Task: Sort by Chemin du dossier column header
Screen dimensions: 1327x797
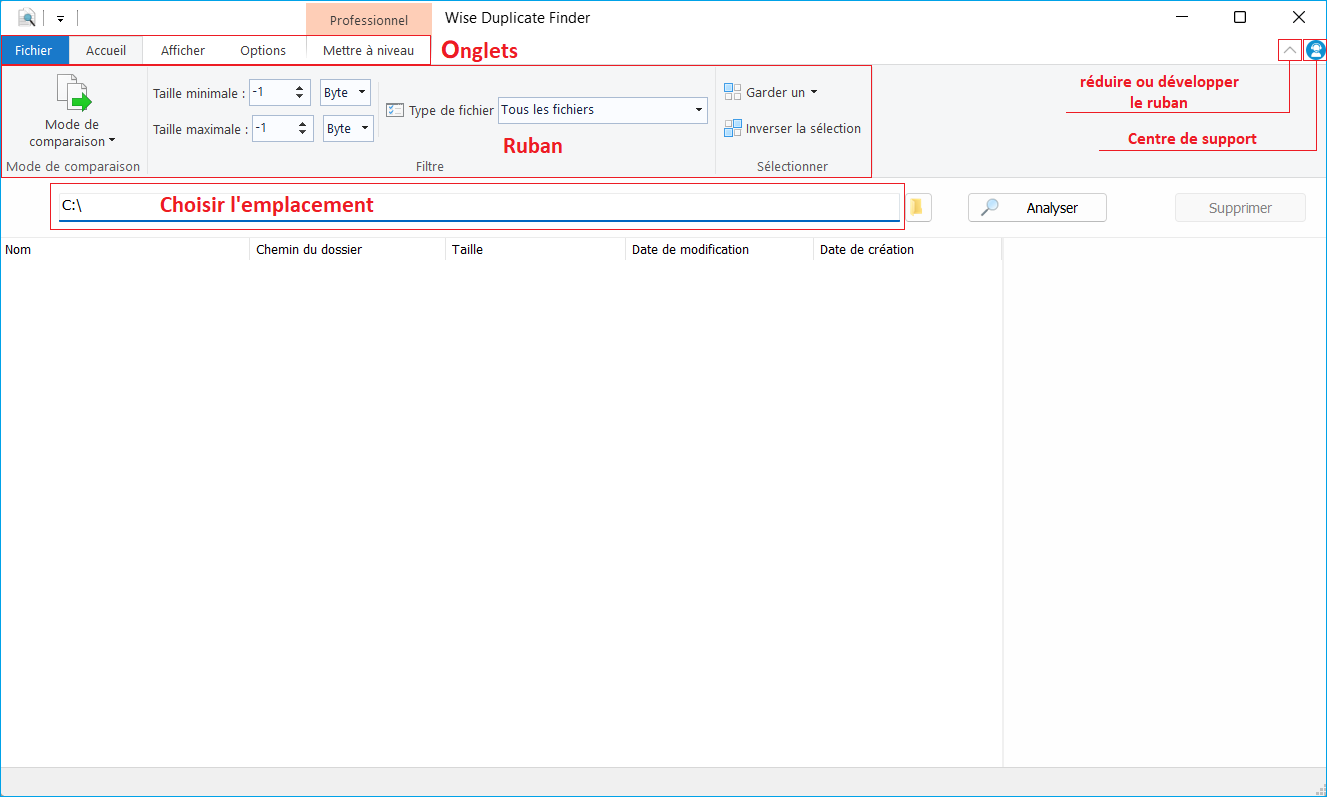Action: click(x=347, y=249)
